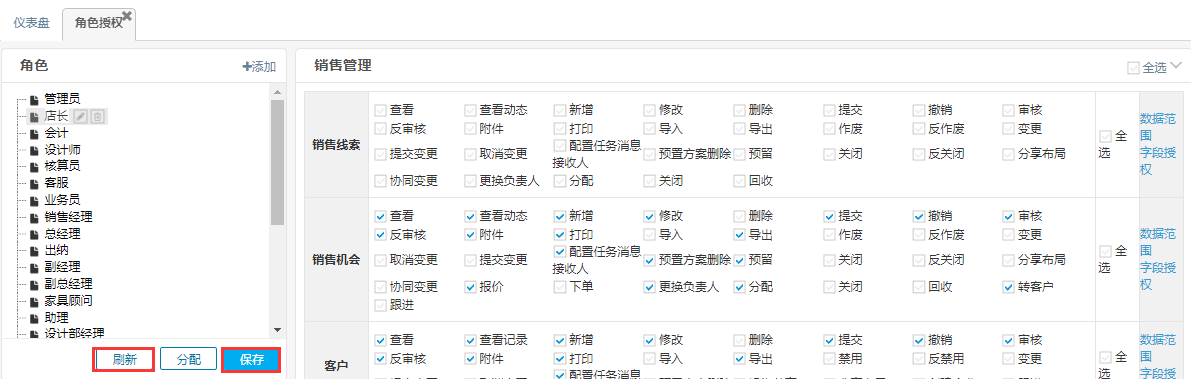The width and height of the screenshot is (1191, 379).
Task: Uncheck 转客户 in the 销售机会 row
Action: coord(1008,287)
